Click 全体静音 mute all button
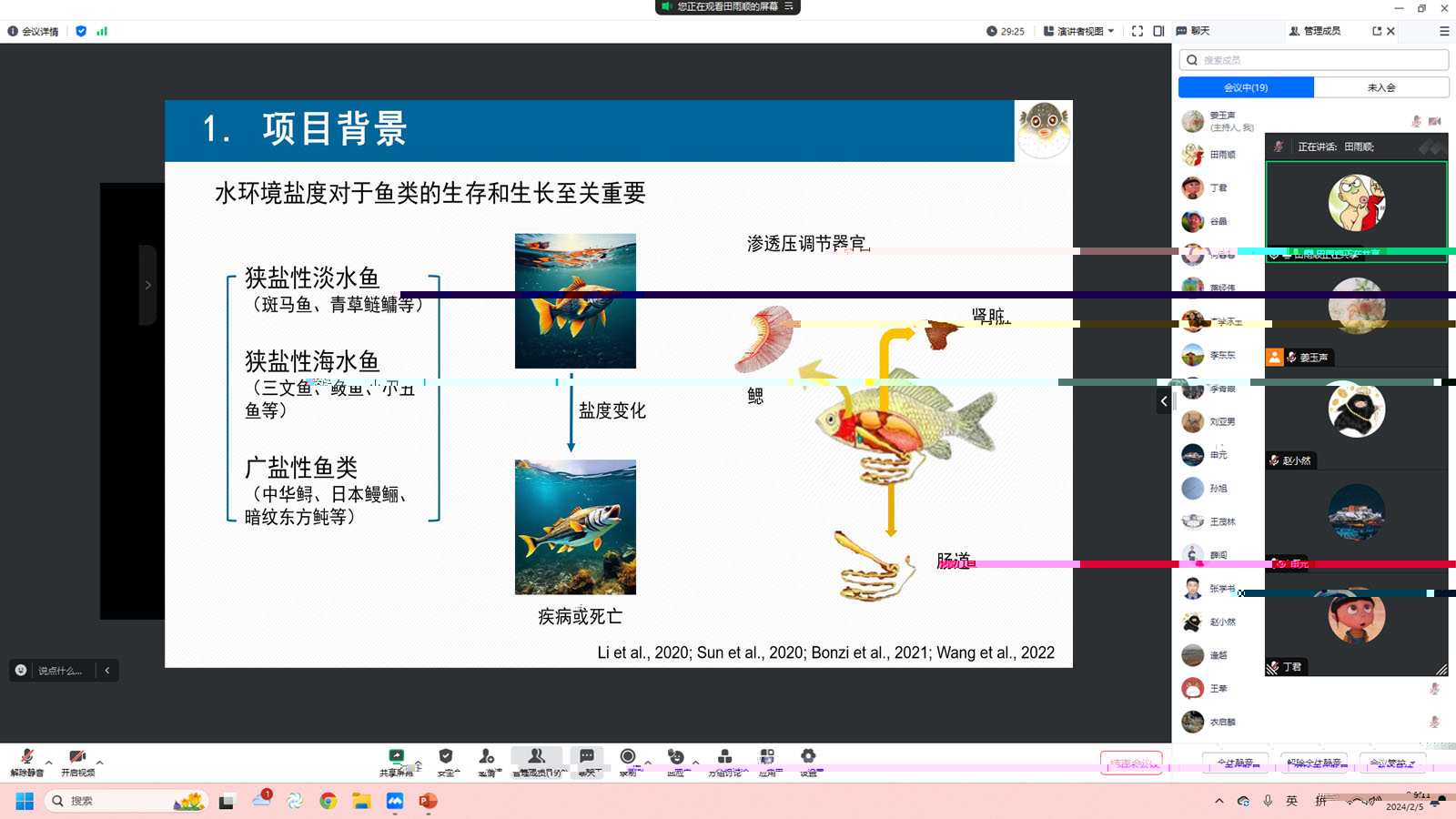 pyautogui.click(x=1236, y=763)
